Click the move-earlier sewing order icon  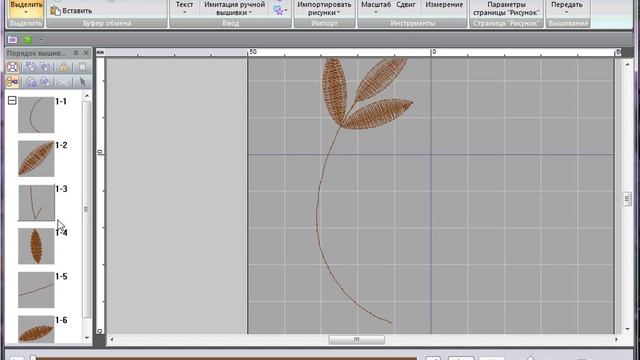pos(44,67)
